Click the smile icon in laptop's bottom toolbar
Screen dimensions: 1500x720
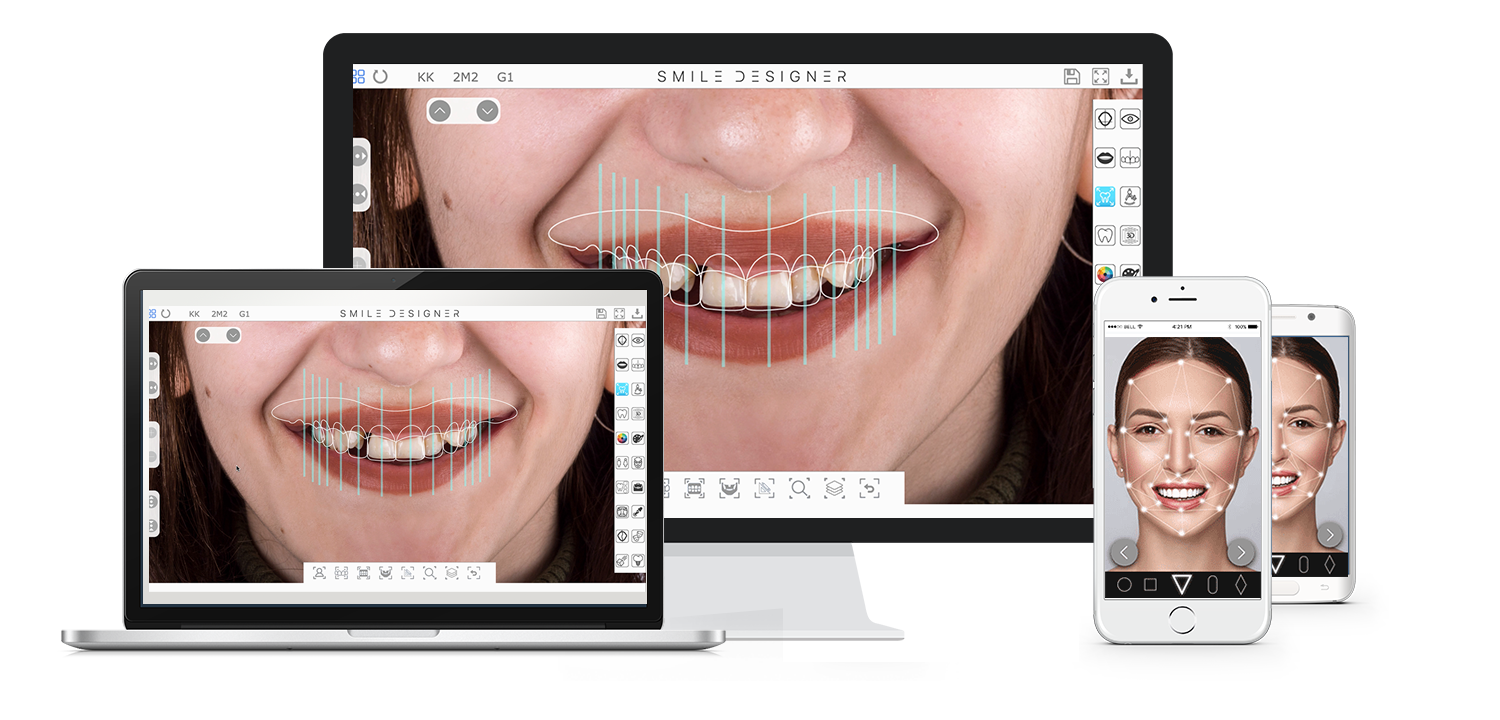[x=385, y=573]
